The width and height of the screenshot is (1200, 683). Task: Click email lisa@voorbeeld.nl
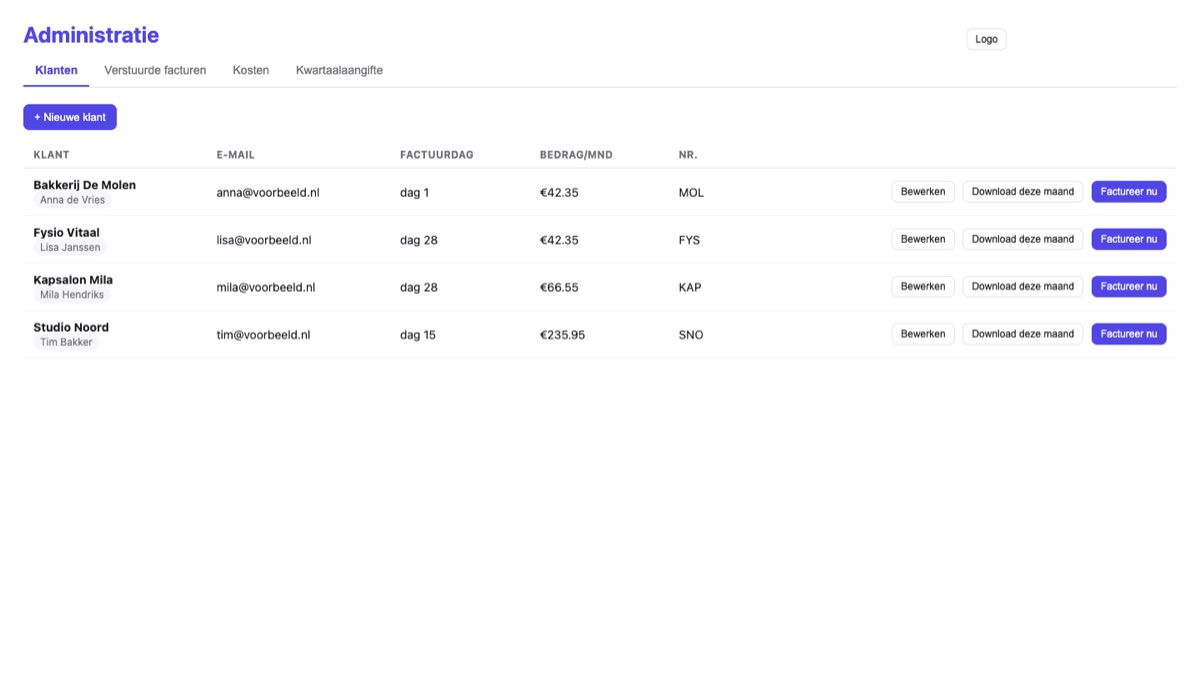[x=264, y=240]
